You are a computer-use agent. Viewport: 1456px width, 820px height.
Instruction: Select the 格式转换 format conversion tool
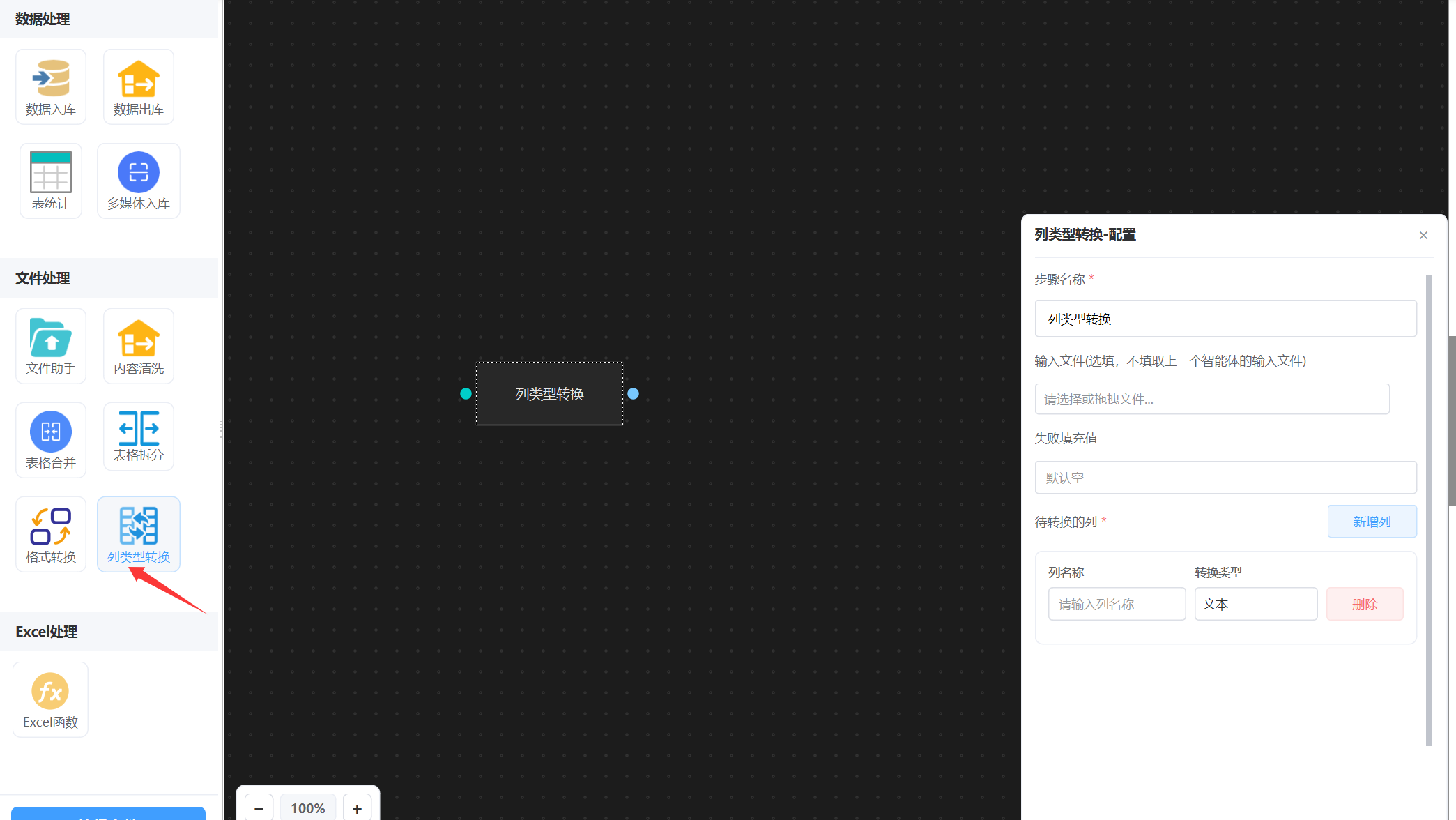pyautogui.click(x=51, y=534)
